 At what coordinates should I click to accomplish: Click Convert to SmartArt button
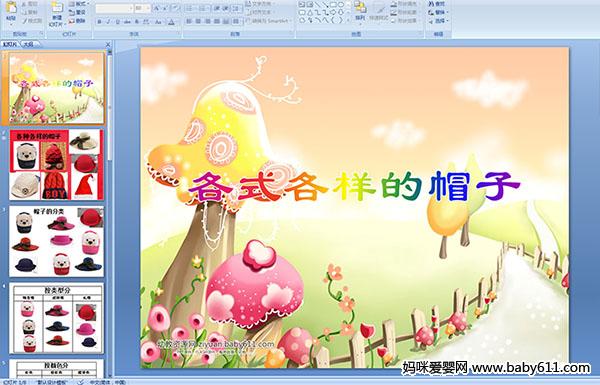[269, 21]
